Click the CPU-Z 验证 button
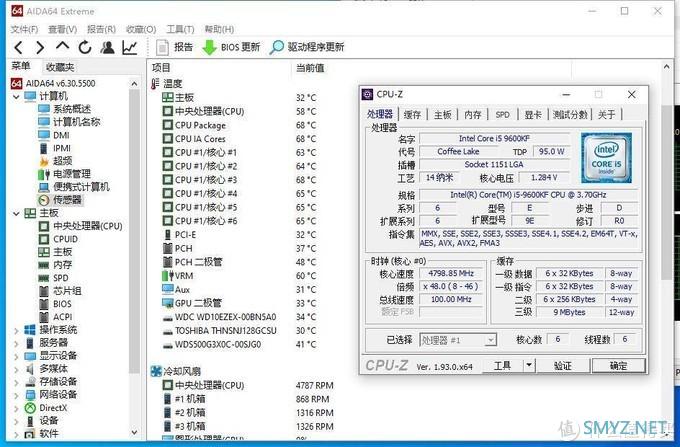The width and height of the screenshot is (680, 447). tap(563, 365)
